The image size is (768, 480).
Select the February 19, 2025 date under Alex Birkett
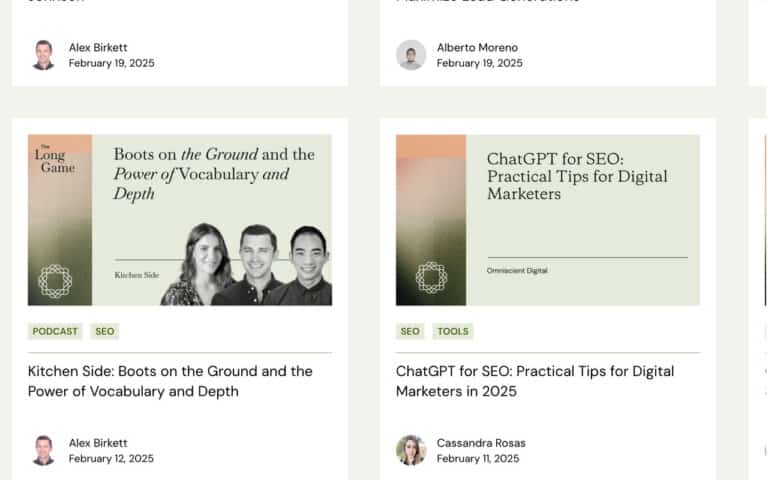(112, 63)
